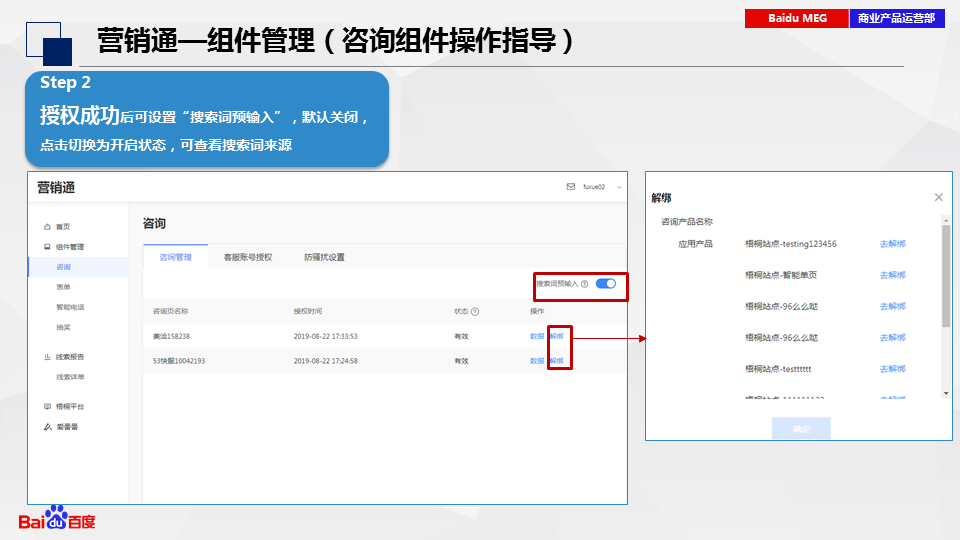Click the 咨询页名称 column header
The image size is (960, 540).
(171, 312)
